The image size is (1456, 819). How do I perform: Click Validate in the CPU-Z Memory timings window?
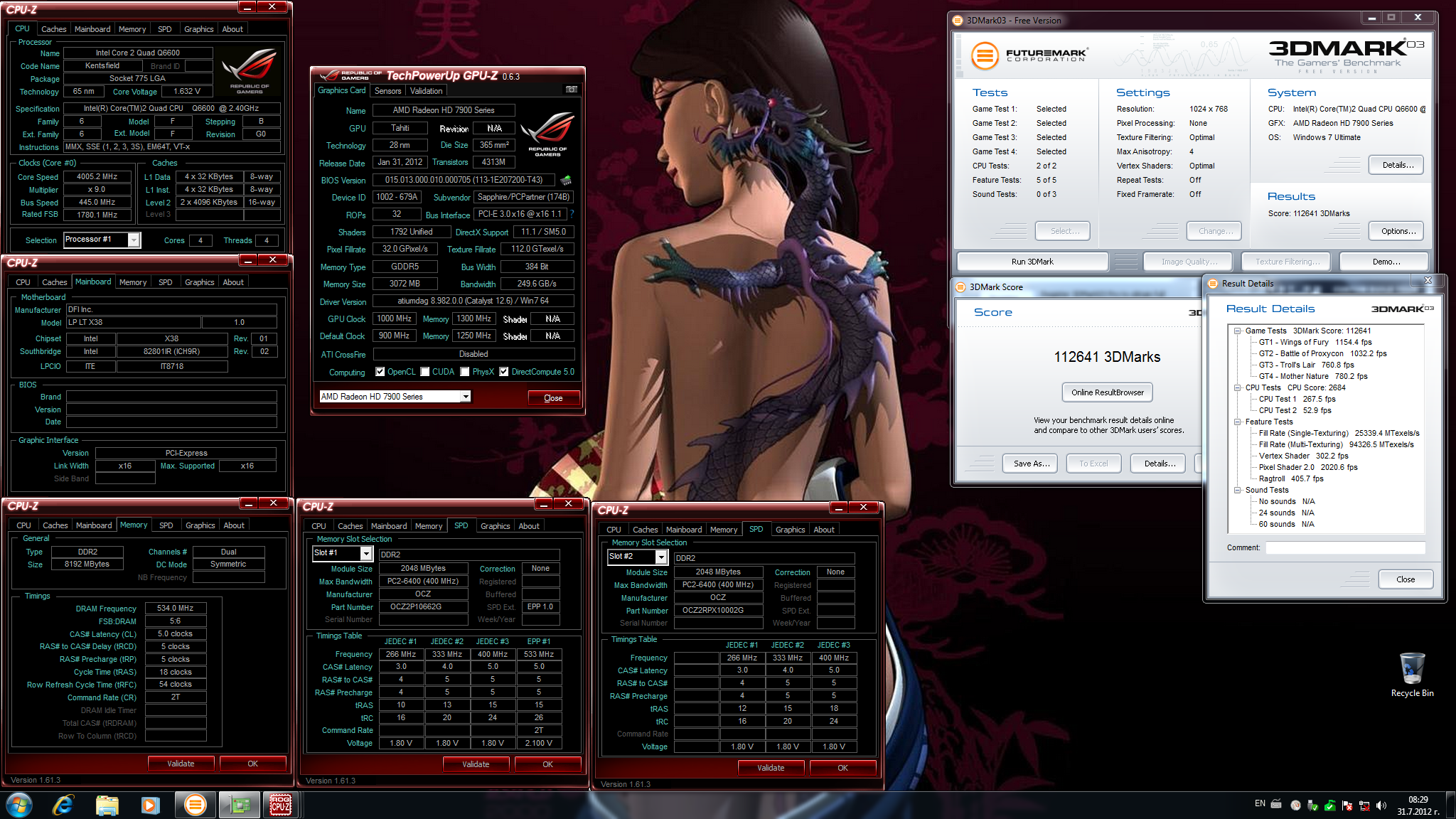coord(181,764)
